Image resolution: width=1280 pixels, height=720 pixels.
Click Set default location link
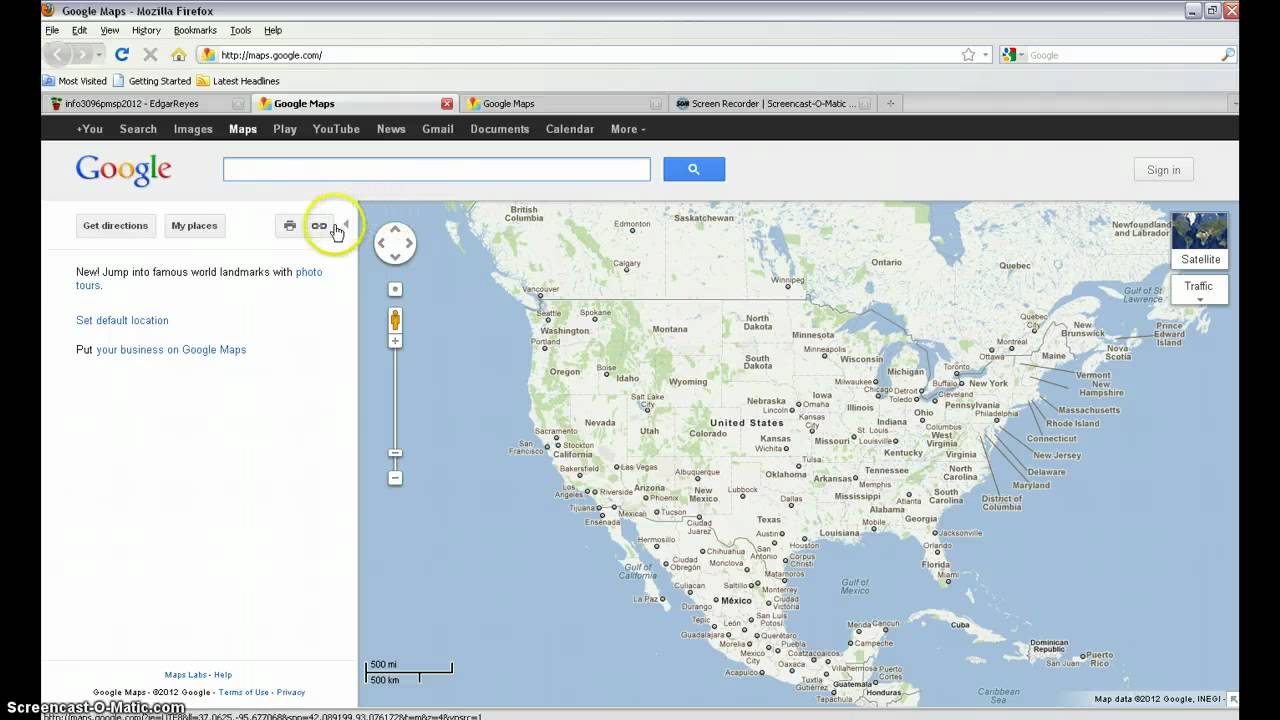(x=122, y=321)
